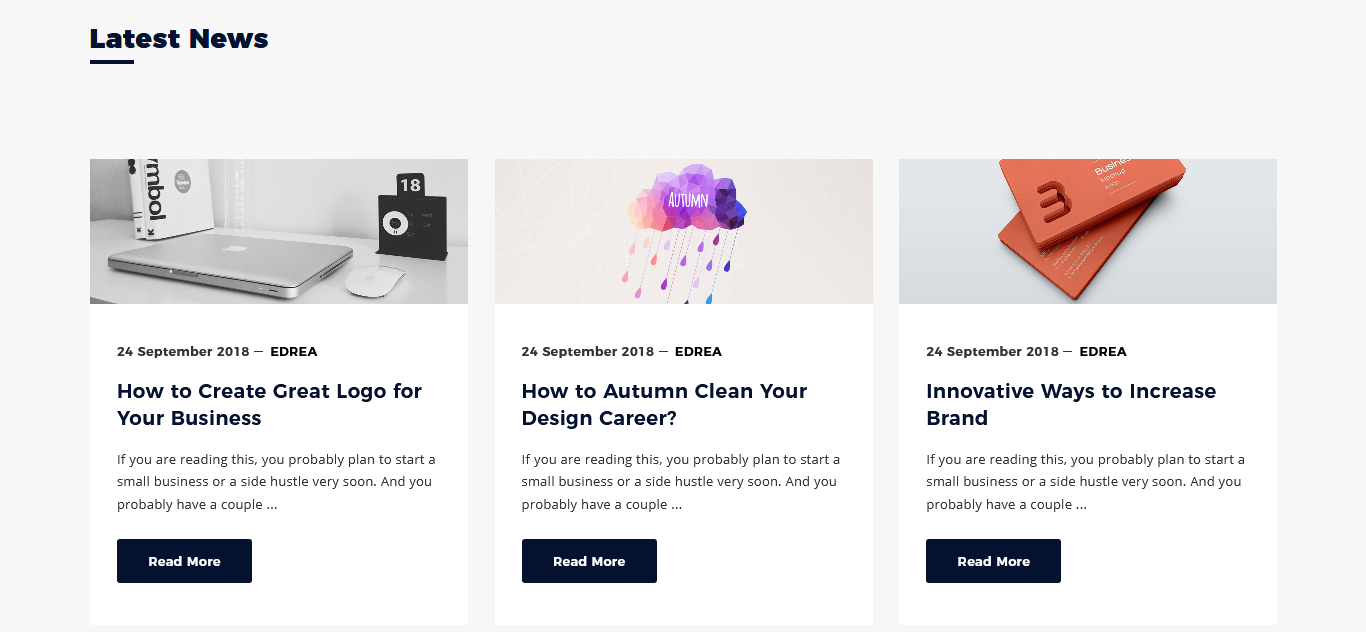This screenshot has height=632, width=1366.
Task: Click Read More under the Autumn Clean article
Action: click(589, 561)
